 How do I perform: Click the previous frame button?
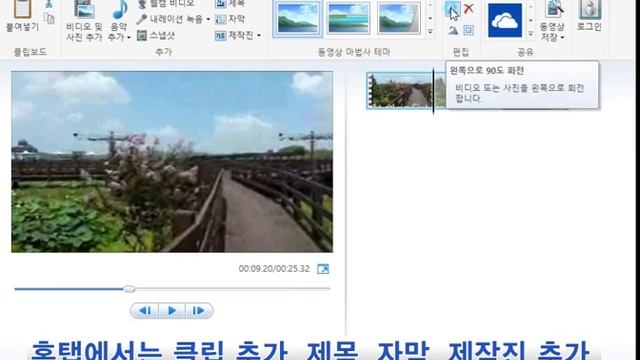pos(144,311)
